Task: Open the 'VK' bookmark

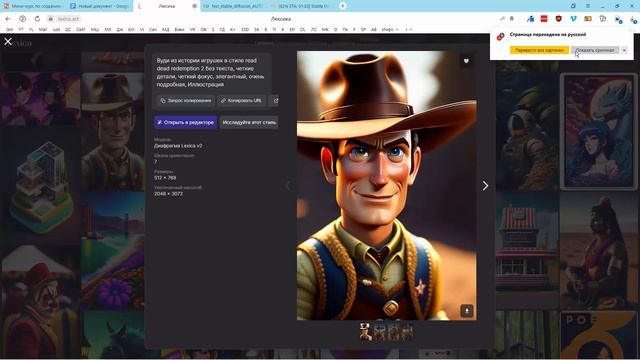Action: [x=192, y=29]
